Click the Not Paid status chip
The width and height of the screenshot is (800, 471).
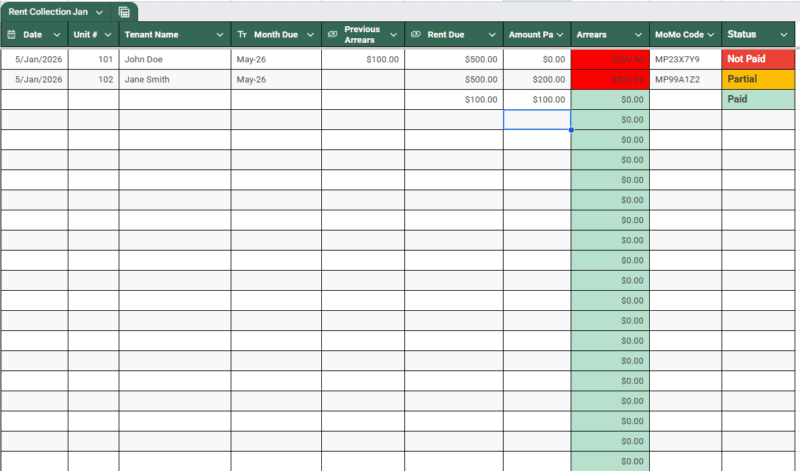[758, 59]
